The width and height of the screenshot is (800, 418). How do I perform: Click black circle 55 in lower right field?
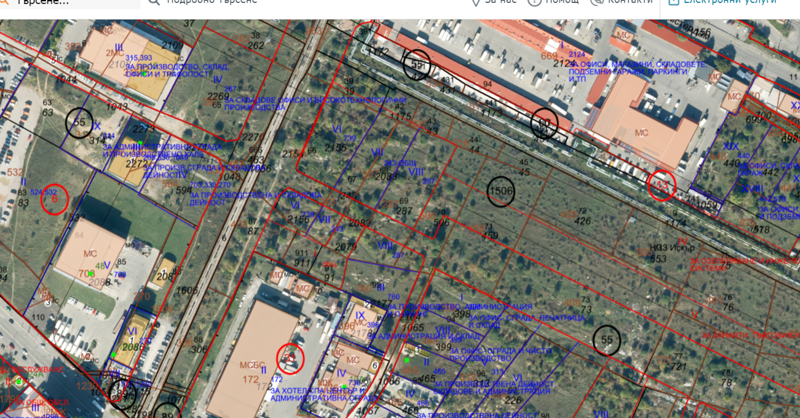pos(606,341)
